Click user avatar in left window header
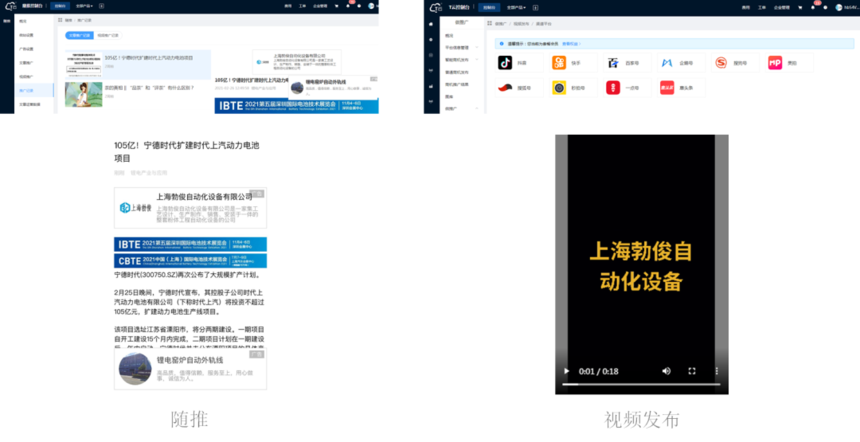860x442 pixels. pyautogui.click(x=371, y=7)
